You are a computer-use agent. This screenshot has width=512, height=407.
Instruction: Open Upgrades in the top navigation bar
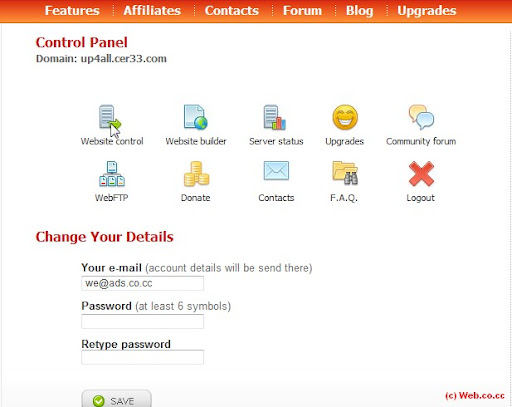click(x=427, y=11)
